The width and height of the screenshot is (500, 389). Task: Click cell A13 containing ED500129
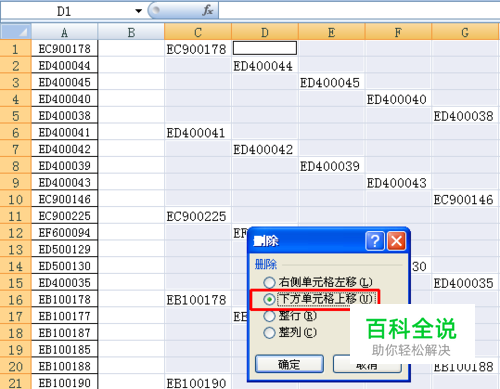[x=64, y=249]
